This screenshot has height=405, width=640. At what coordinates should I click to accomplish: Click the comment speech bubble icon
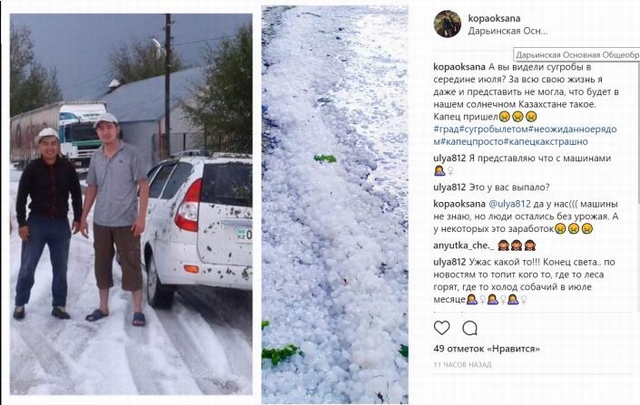[470, 328]
